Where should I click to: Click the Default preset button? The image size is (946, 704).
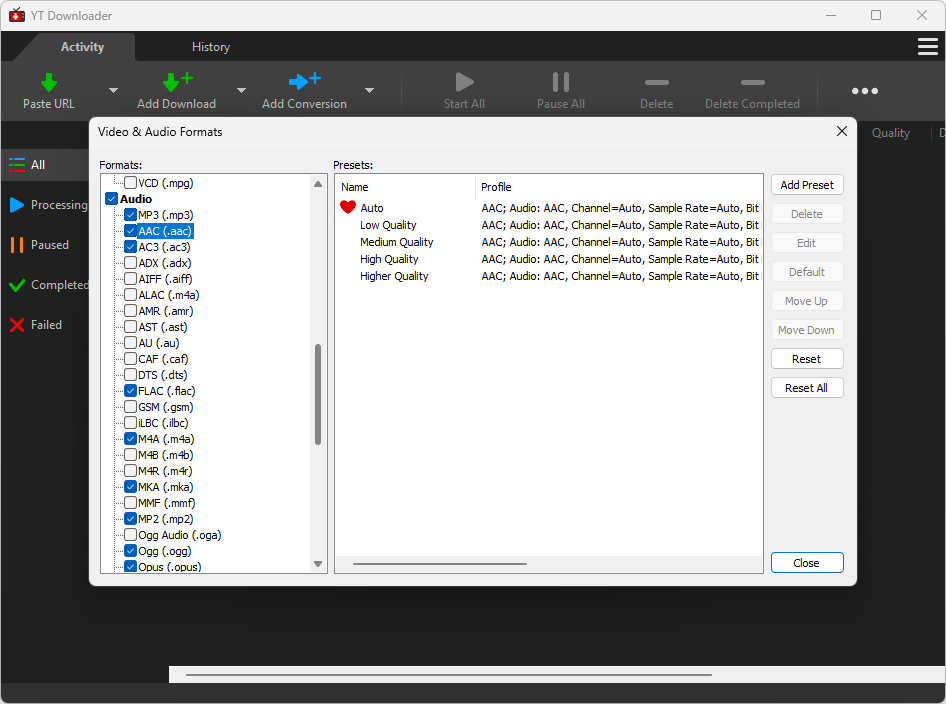point(807,272)
